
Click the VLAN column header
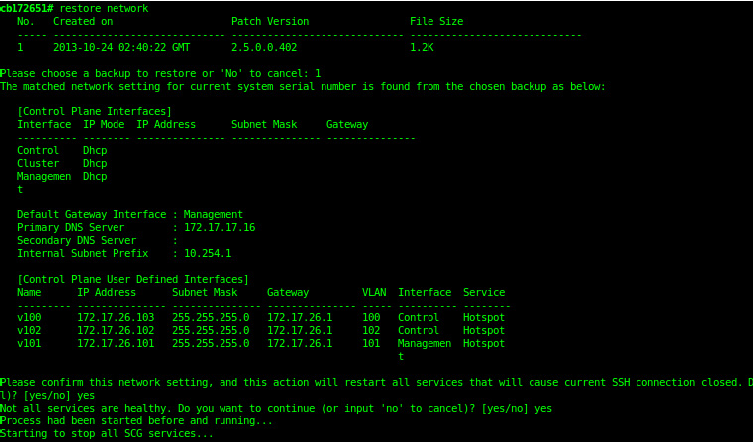click(374, 292)
